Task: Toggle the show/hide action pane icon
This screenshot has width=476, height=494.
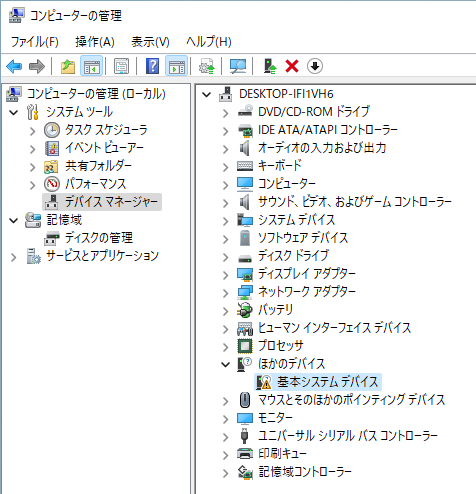Action: pyautogui.click(x=177, y=66)
